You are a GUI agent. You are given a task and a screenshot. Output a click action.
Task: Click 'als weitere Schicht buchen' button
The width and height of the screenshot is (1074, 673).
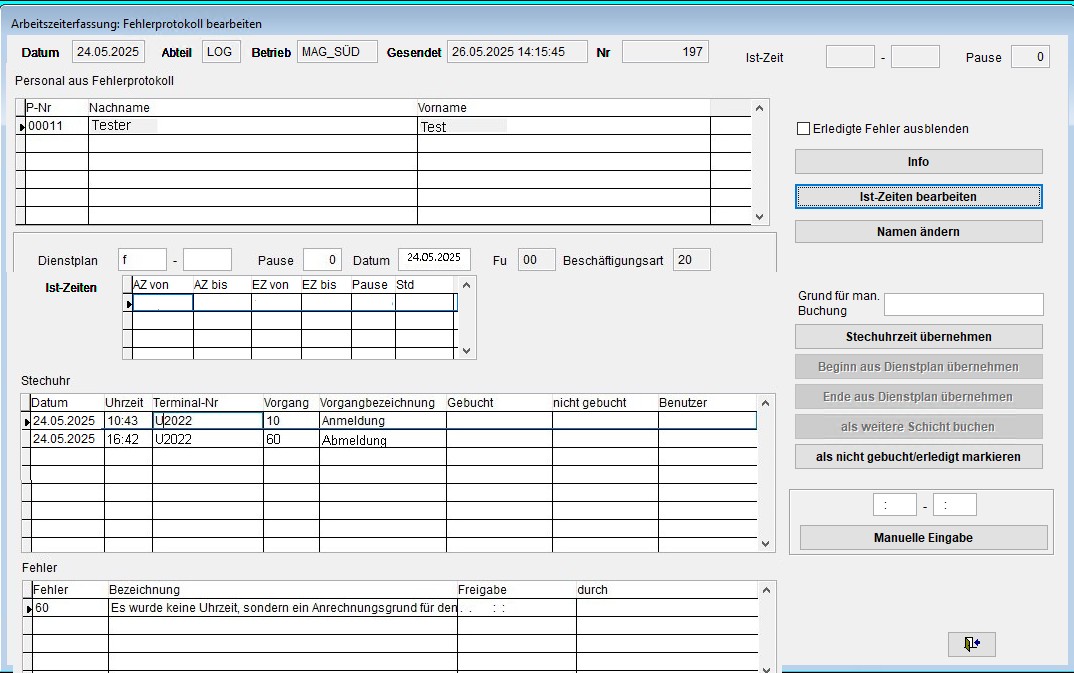tap(919, 427)
